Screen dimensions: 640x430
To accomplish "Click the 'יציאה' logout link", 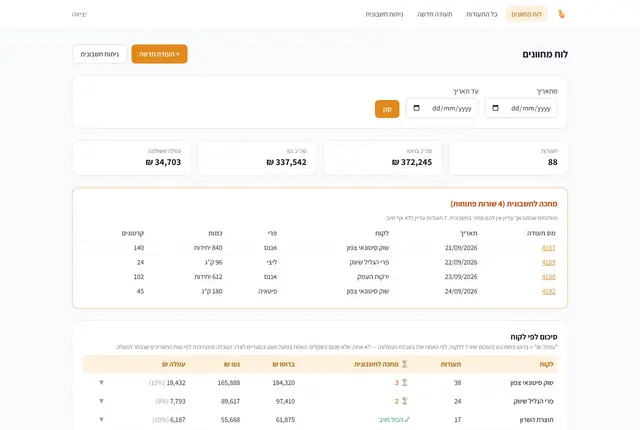I will tap(79, 14).
